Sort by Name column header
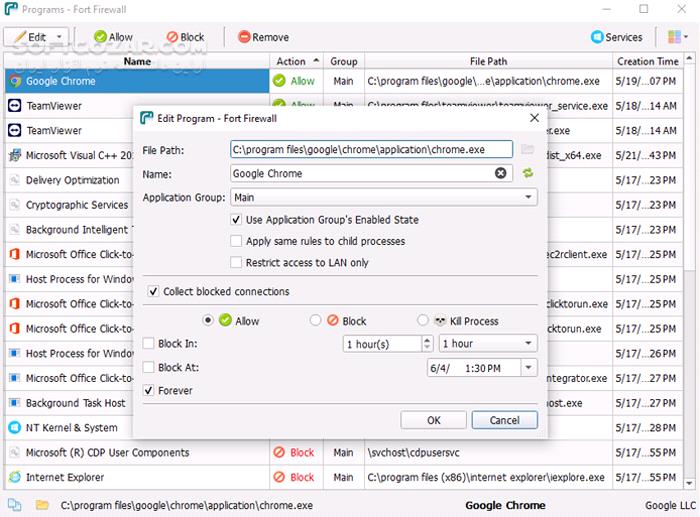The height and width of the screenshot is (517, 700). [137, 61]
